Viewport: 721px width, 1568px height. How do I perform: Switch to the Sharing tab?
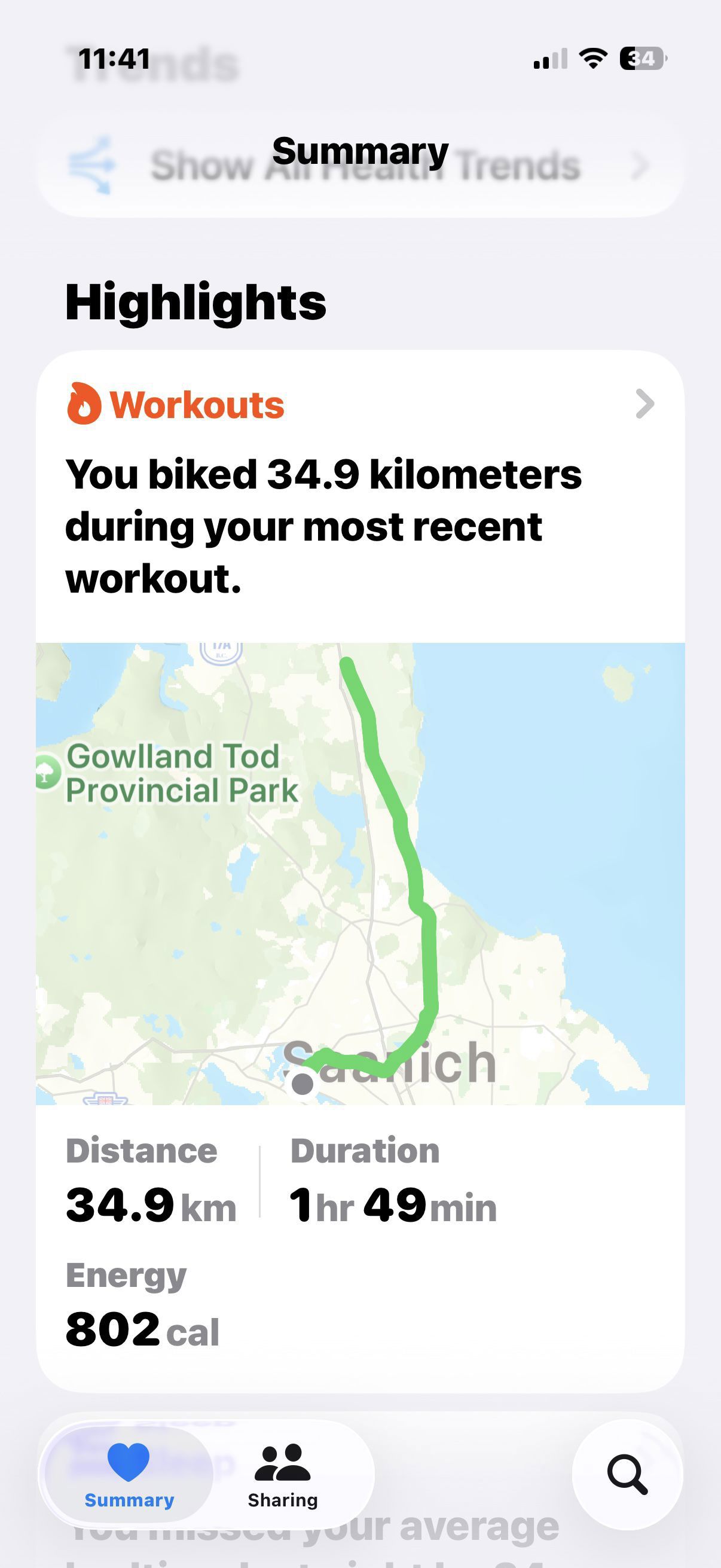282,1475
